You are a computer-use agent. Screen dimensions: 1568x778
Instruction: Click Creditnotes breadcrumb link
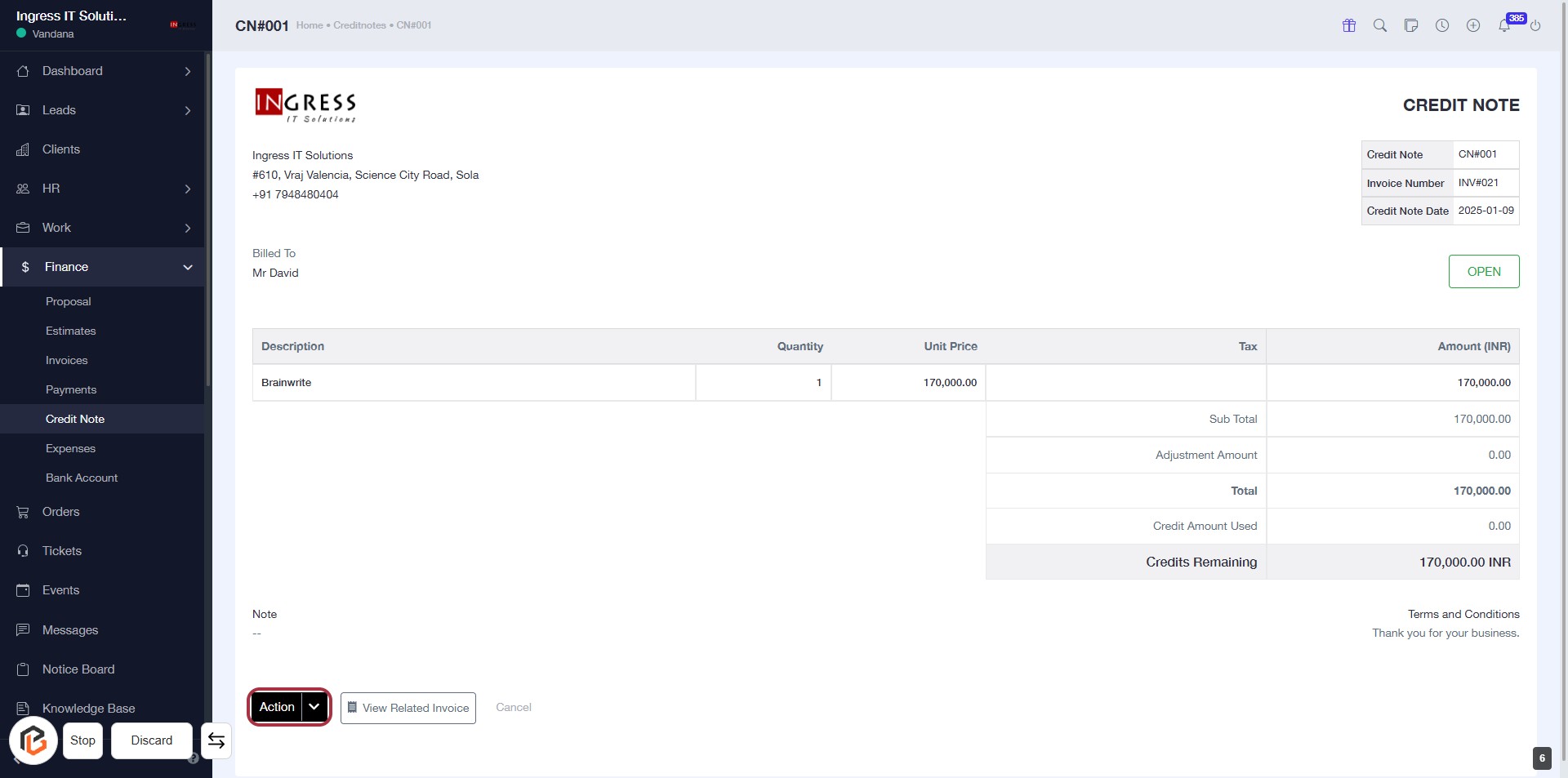coord(359,25)
